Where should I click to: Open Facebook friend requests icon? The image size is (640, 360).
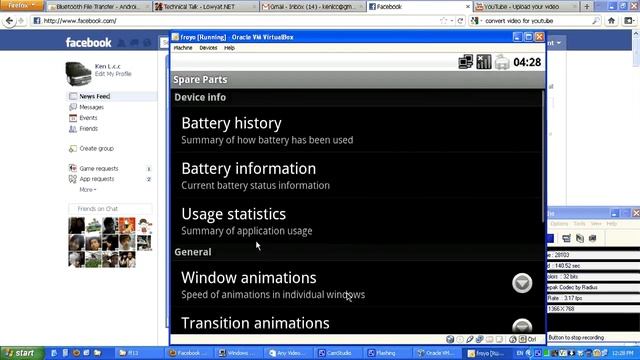[122, 42]
